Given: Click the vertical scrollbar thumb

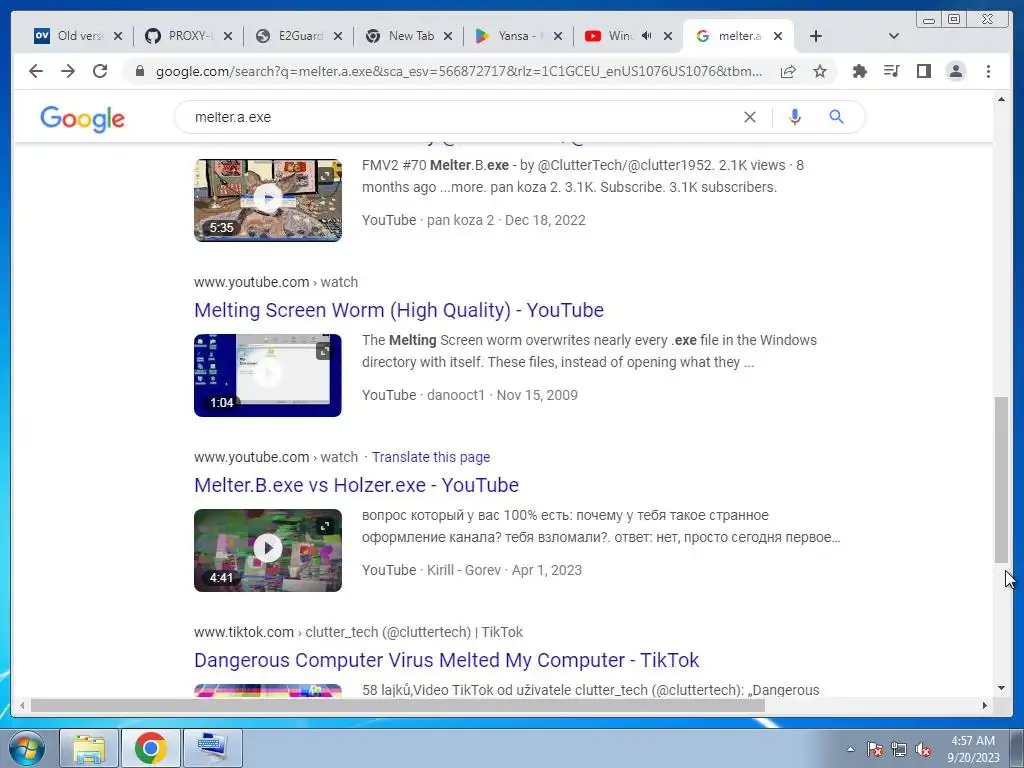Looking at the screenshot, I should (x=1001, y=479).
